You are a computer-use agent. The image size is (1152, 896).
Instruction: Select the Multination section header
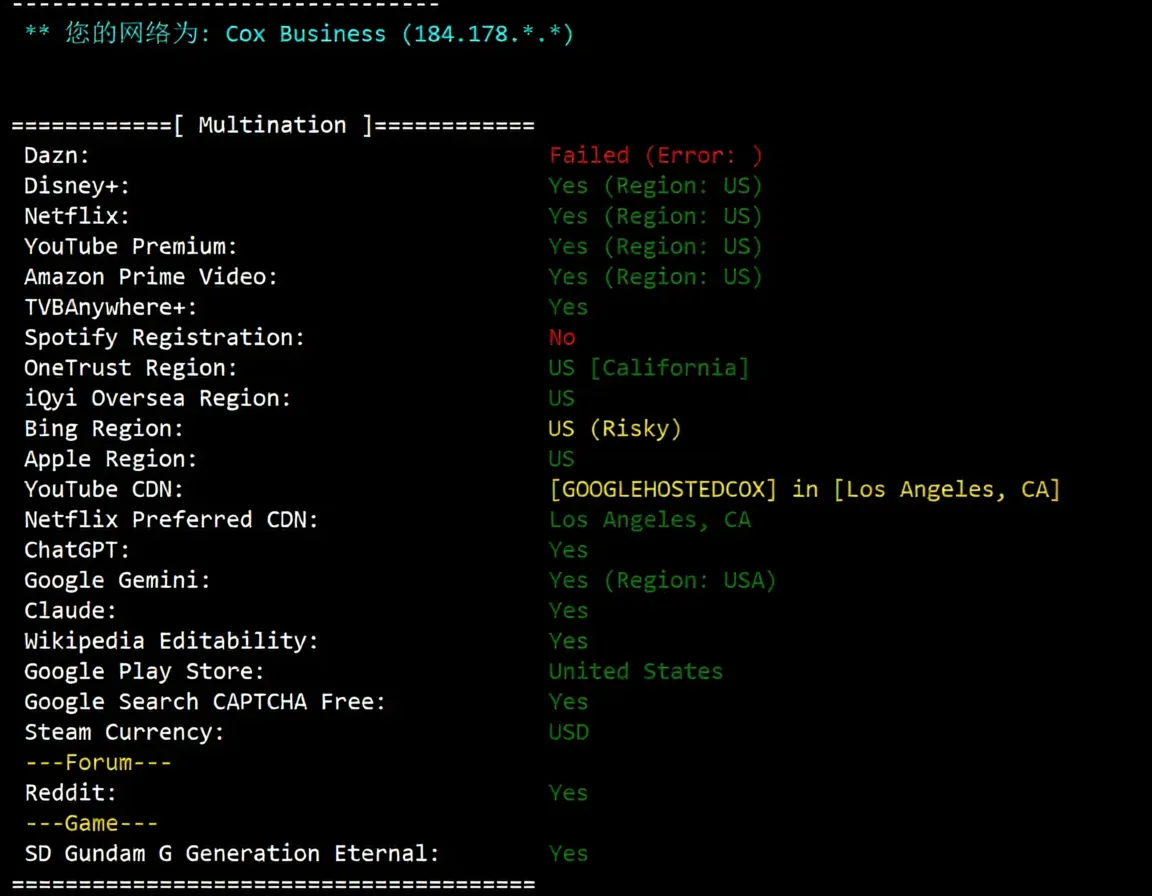tap(273, 126)
